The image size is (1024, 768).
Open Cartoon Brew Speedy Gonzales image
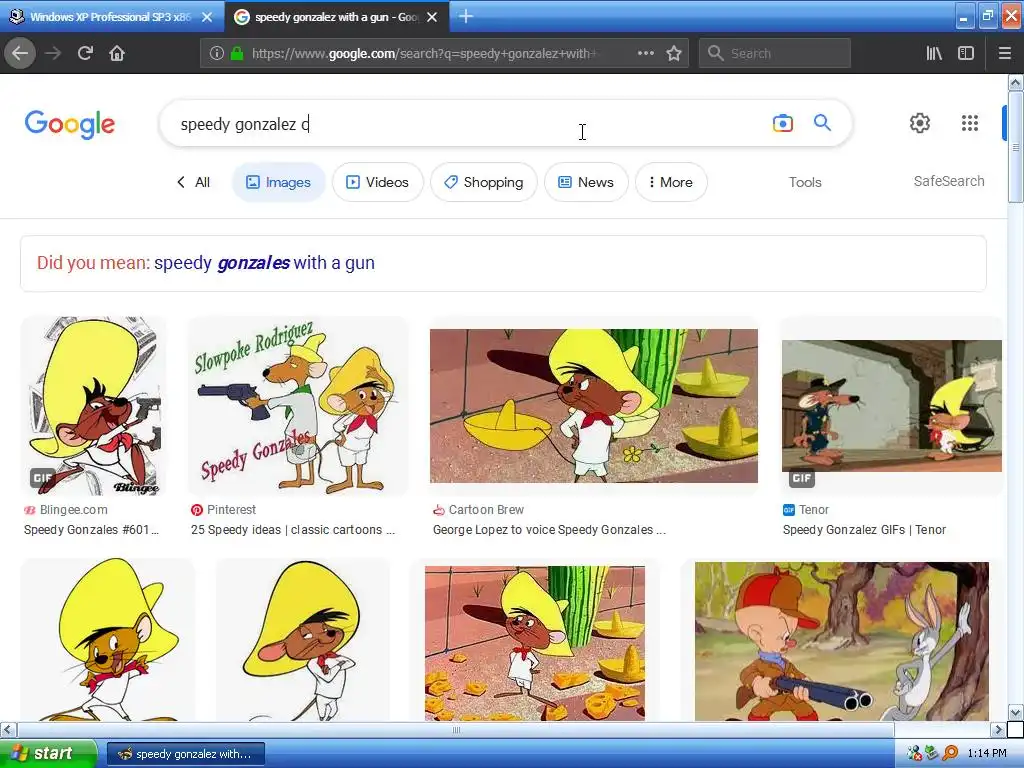tap(594, 406)
